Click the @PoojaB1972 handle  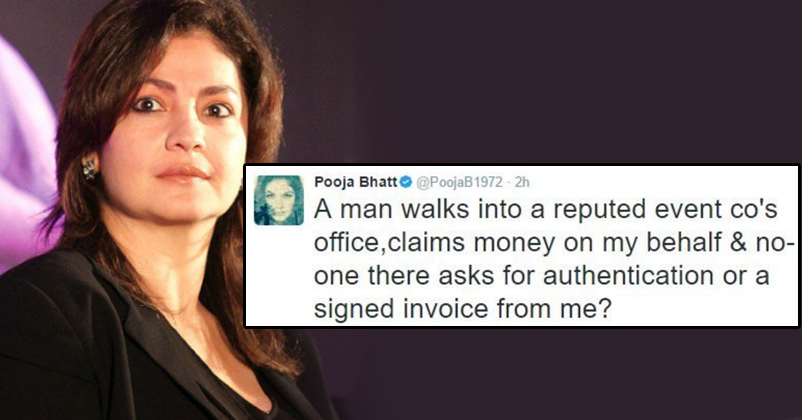pos(459,182)
